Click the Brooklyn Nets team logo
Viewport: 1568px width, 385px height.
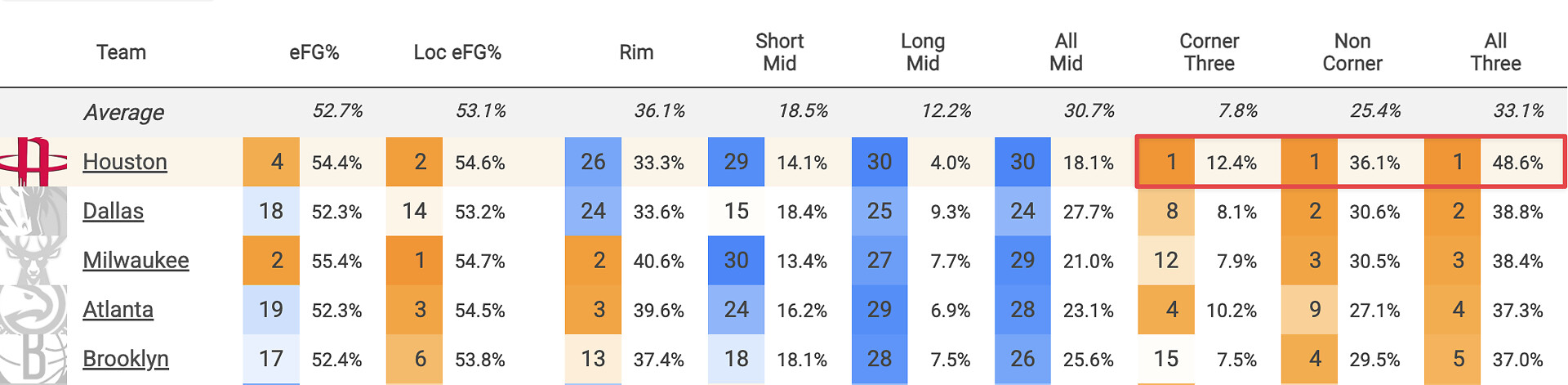click(x=33, y=358)
